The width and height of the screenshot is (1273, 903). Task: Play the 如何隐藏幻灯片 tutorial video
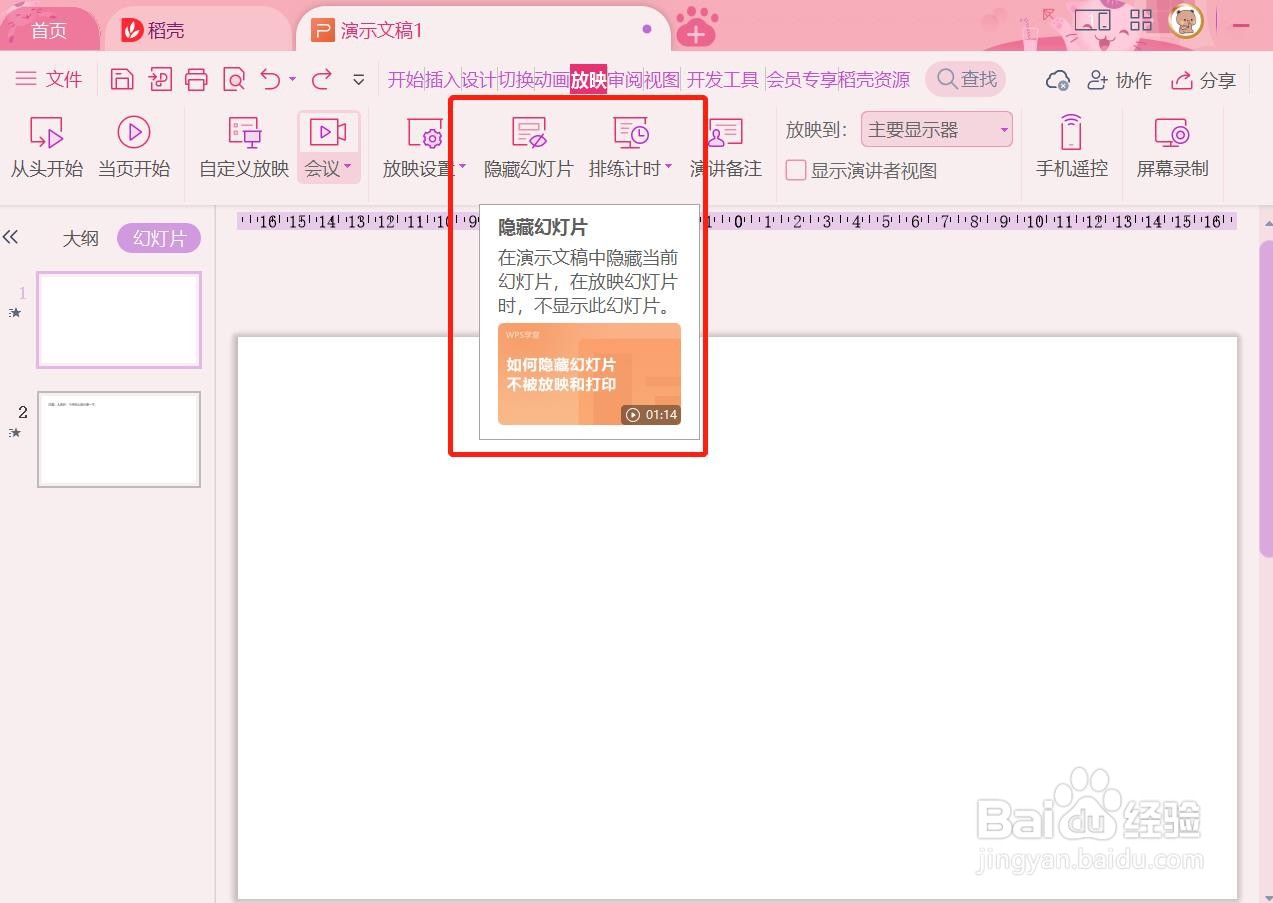(x=589, y=374)
